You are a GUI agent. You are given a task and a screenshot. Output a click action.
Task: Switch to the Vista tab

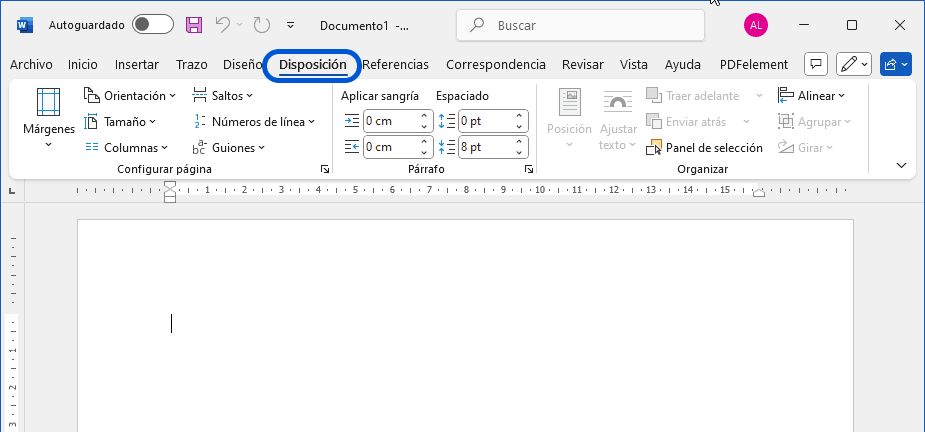(x=634, y=65)
